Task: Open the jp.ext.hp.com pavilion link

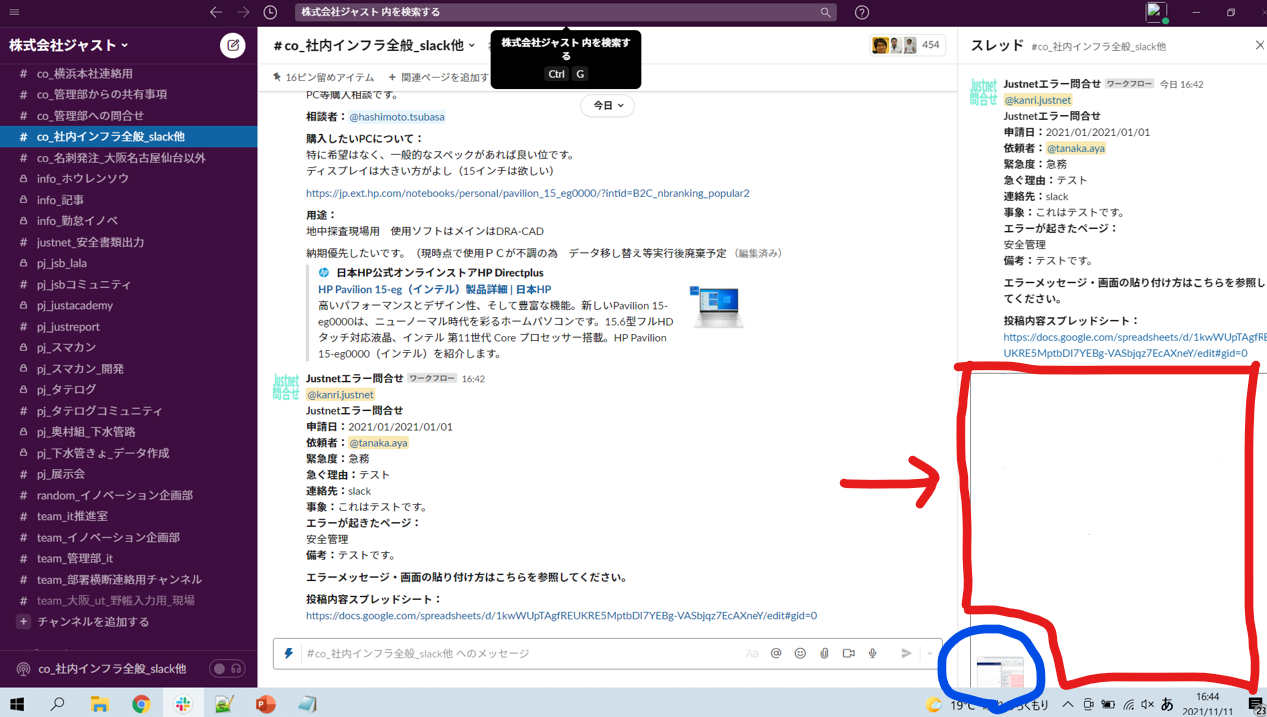Action: tap(527, 193)
